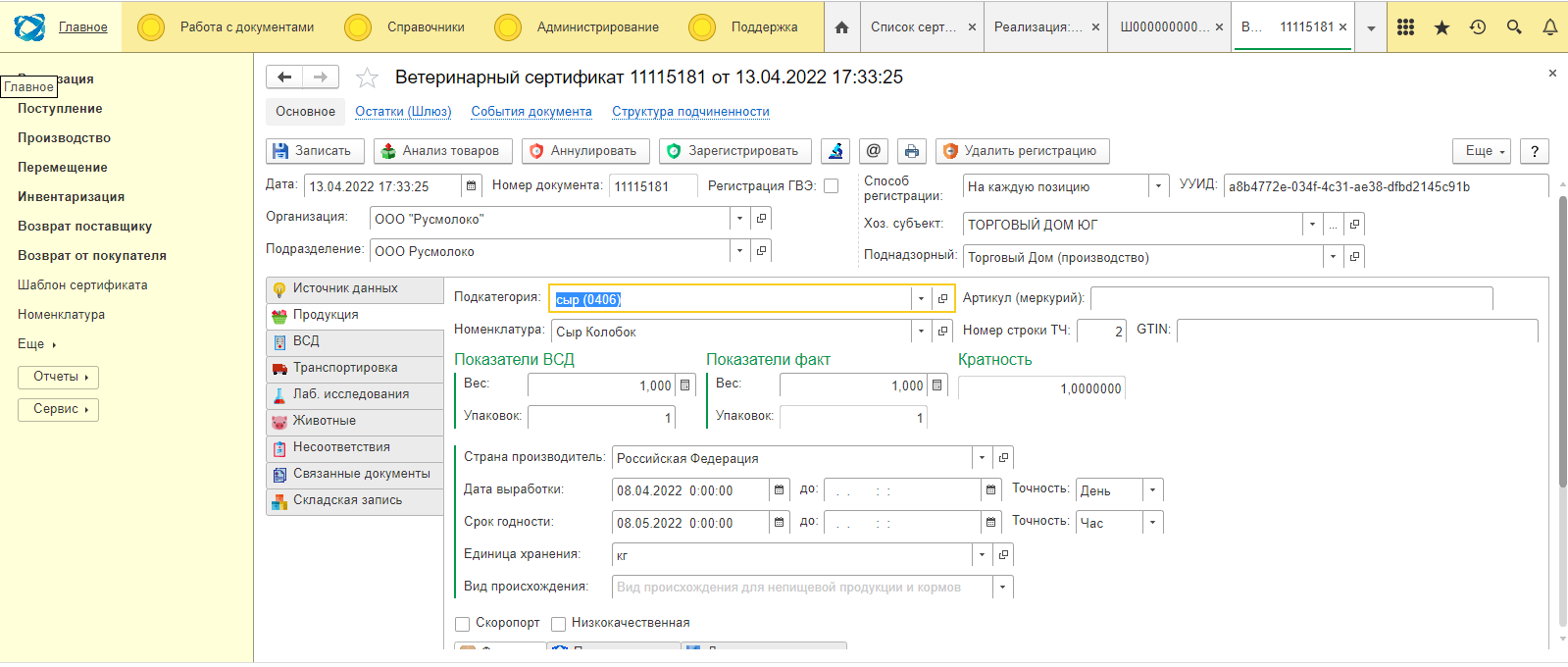
Task: Open calendar for Срок годности start date
Action: [779, 523]
